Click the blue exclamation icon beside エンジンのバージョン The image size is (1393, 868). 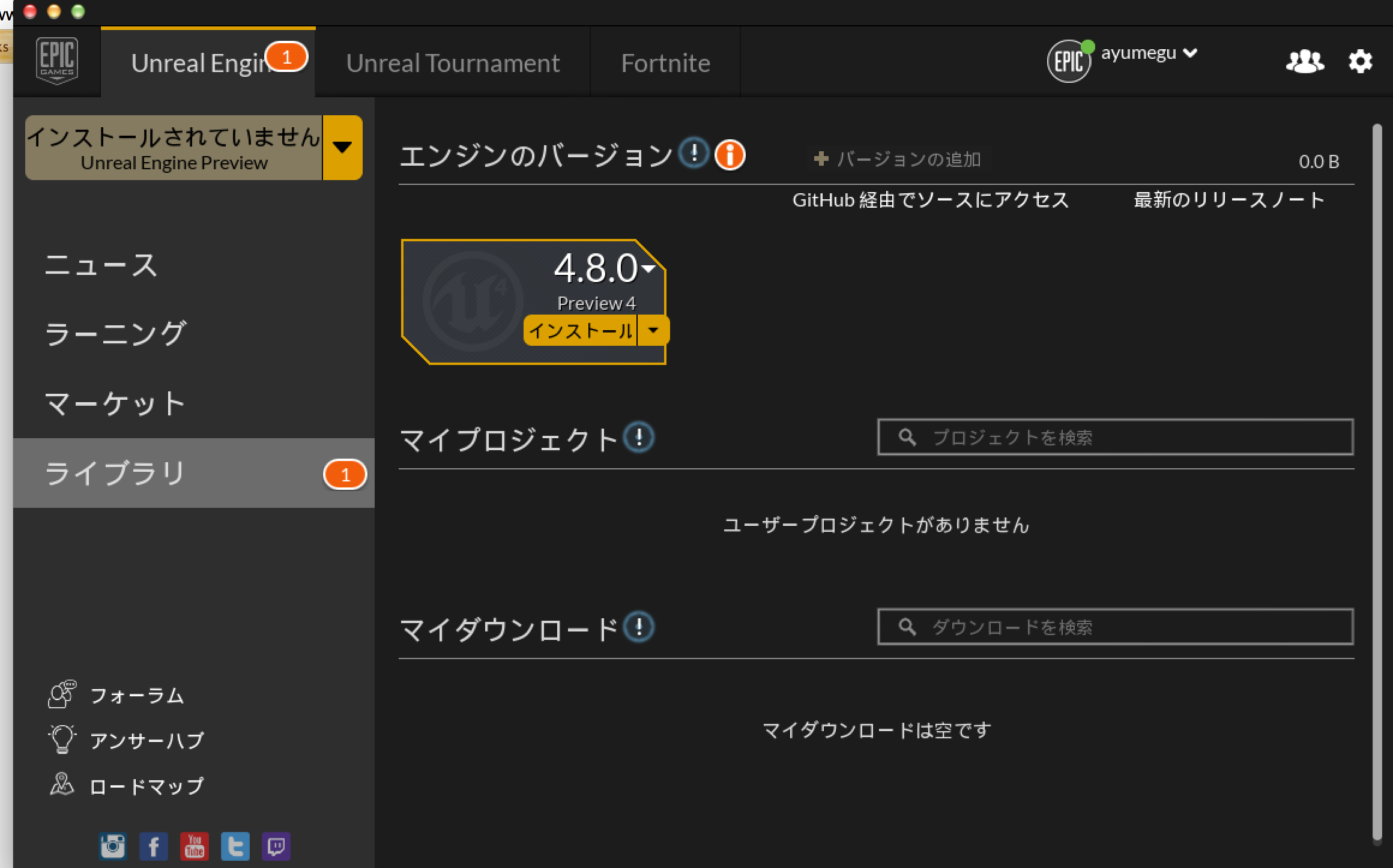click(694, 153)
